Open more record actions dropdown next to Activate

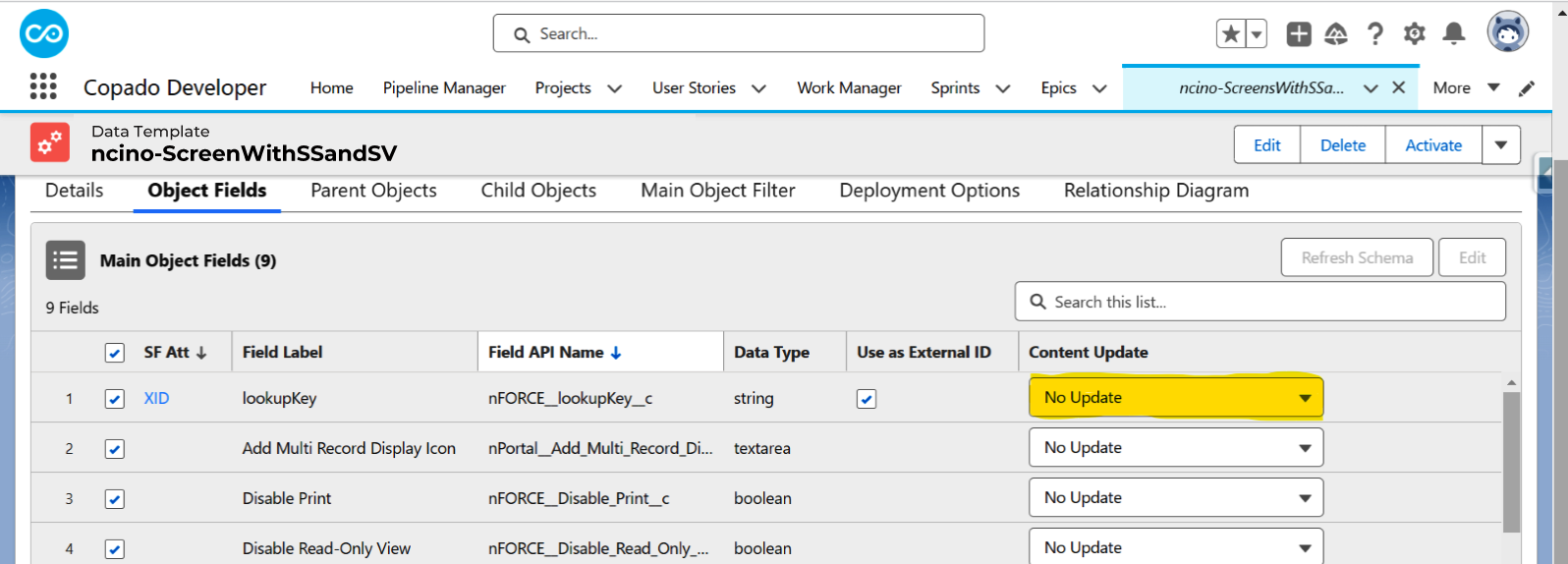coord(1501,144)
